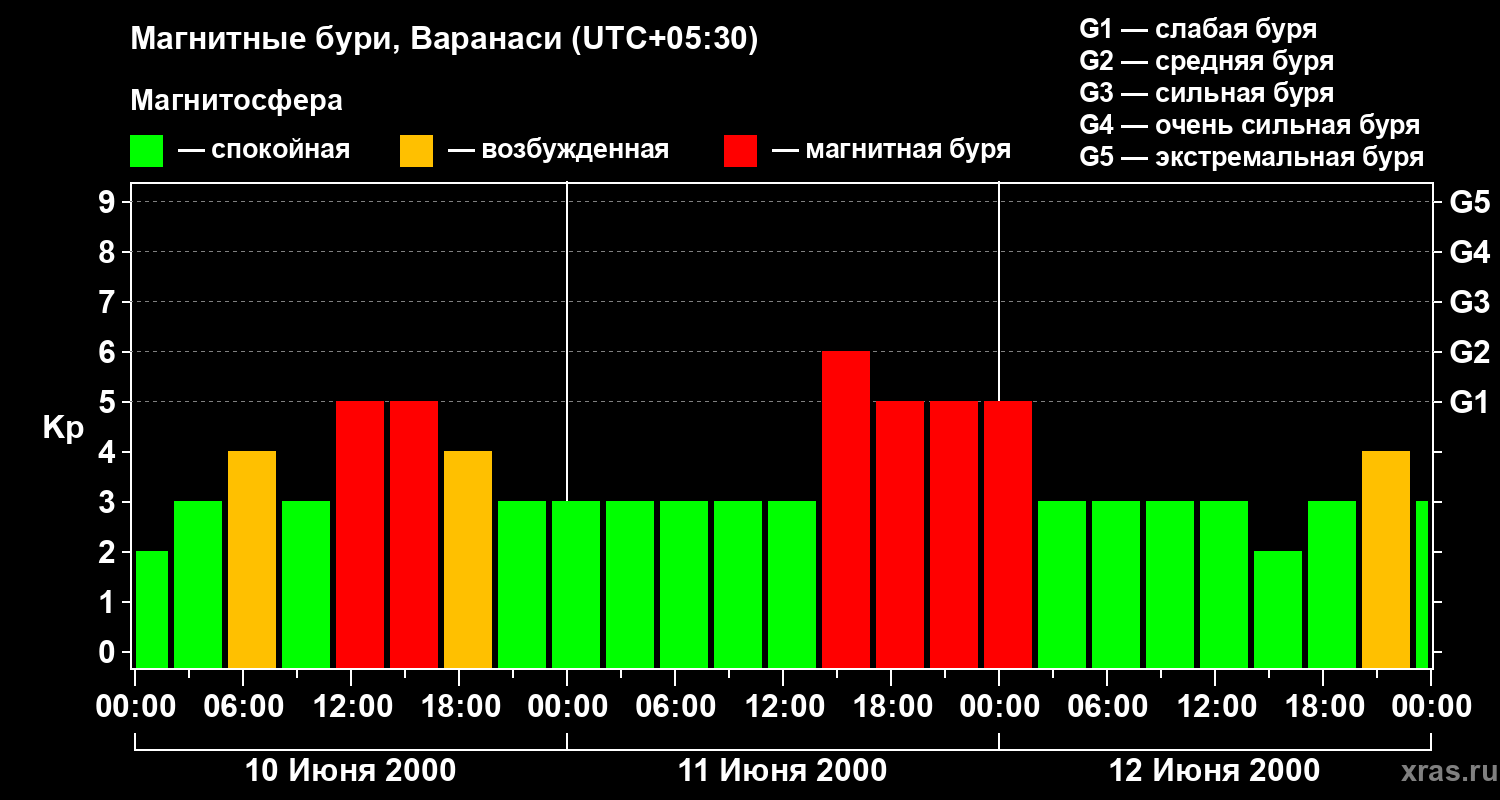Click the 'G5' label on the right axis

tap(1469, 202)
